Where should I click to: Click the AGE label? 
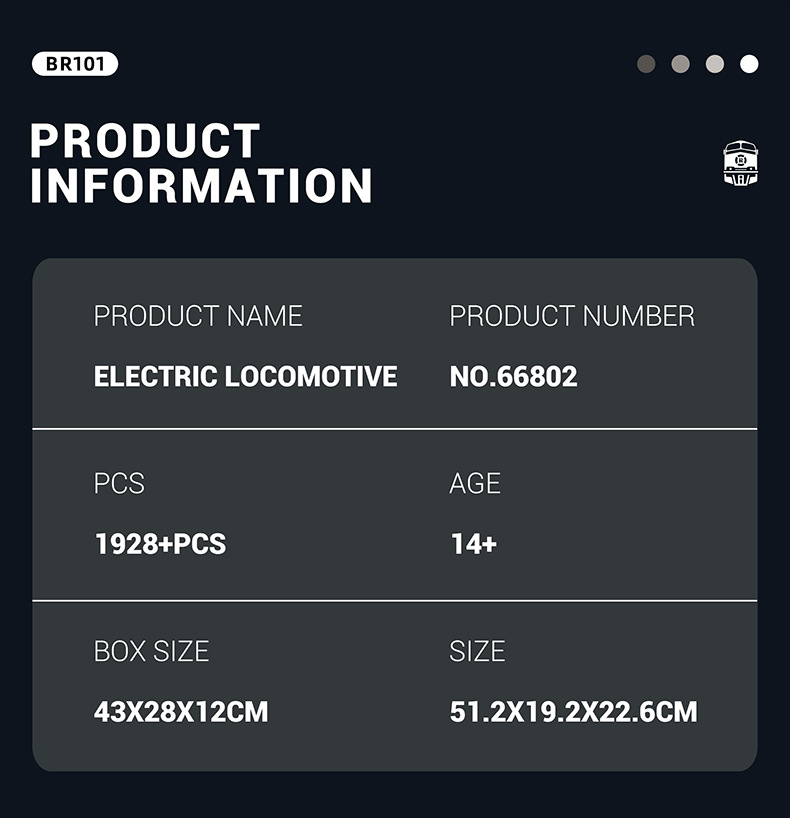point(475,483)
